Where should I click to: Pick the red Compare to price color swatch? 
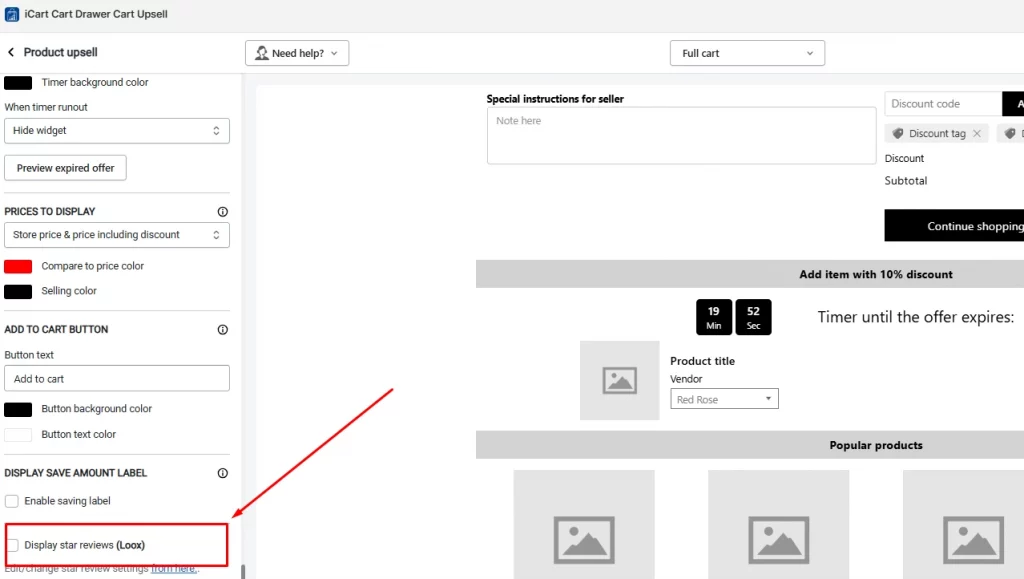(x=18, y=267)
